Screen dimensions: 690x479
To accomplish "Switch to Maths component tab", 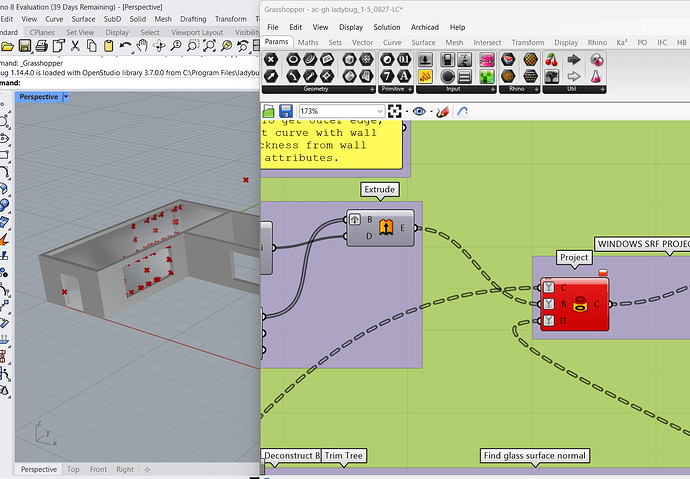I will click(308, 43).
